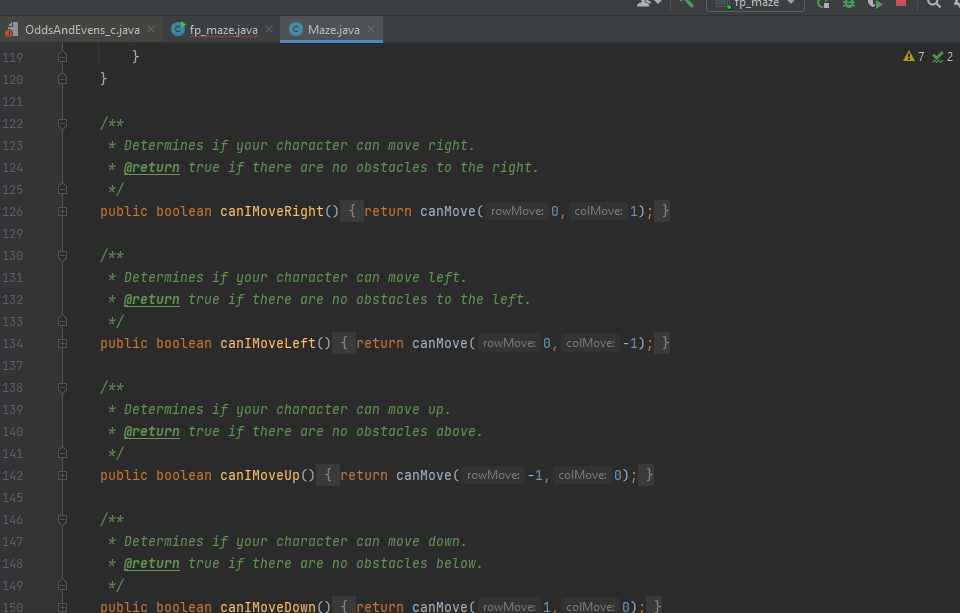Click line number 142 in the gutter
The image size is (960, 613).
(x=13, y=476)
